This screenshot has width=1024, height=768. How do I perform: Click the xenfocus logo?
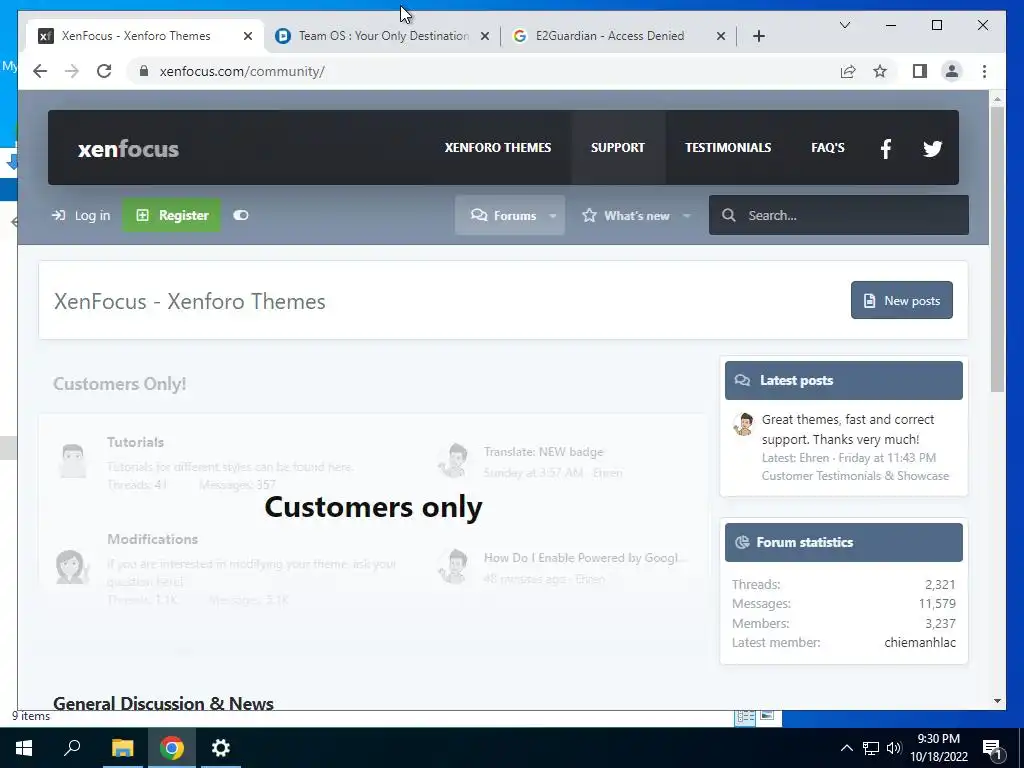(x=128, y=149)
